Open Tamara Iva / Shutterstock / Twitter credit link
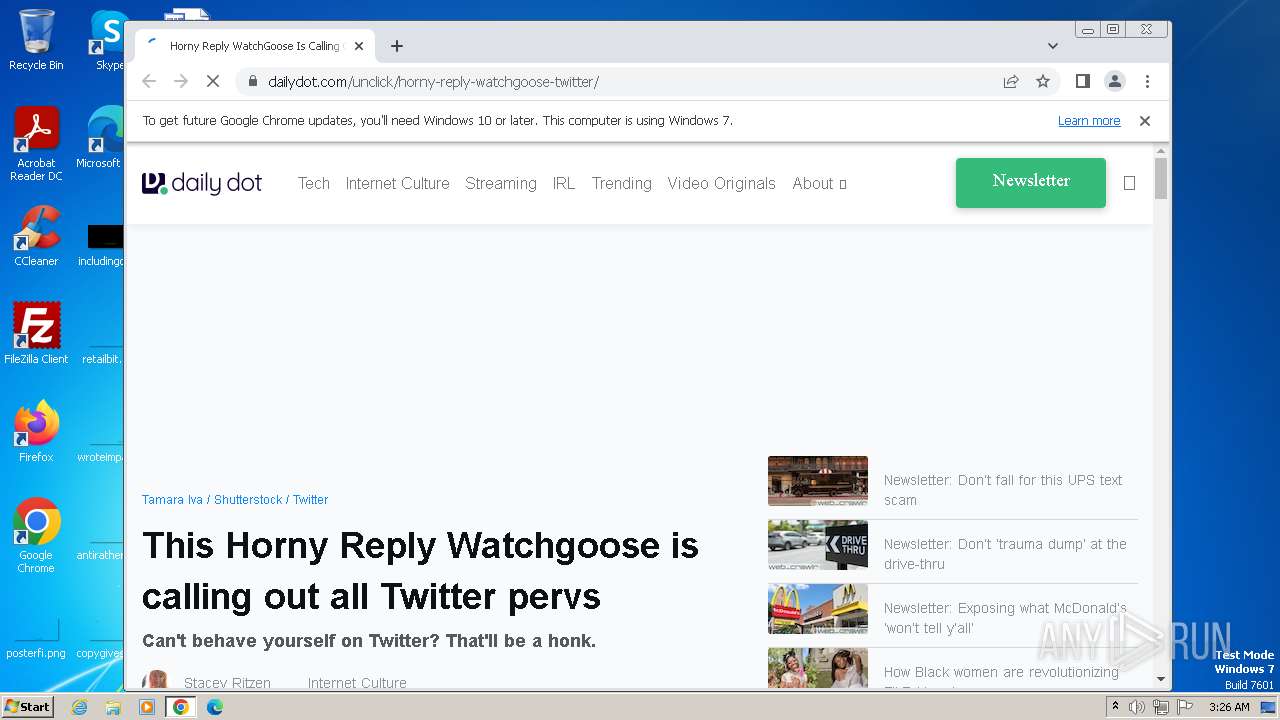 click(x=235, y=500)
